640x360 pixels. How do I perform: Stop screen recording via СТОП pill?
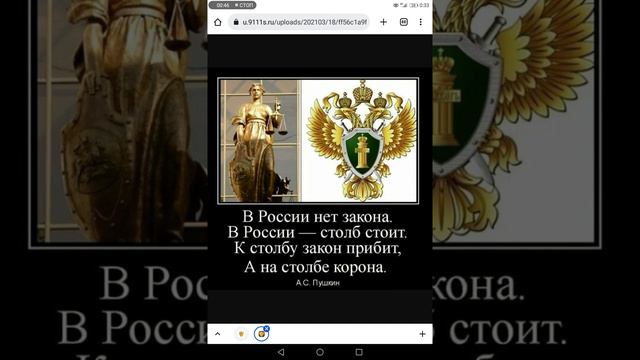pyautogui.click(x=233, y=5)
